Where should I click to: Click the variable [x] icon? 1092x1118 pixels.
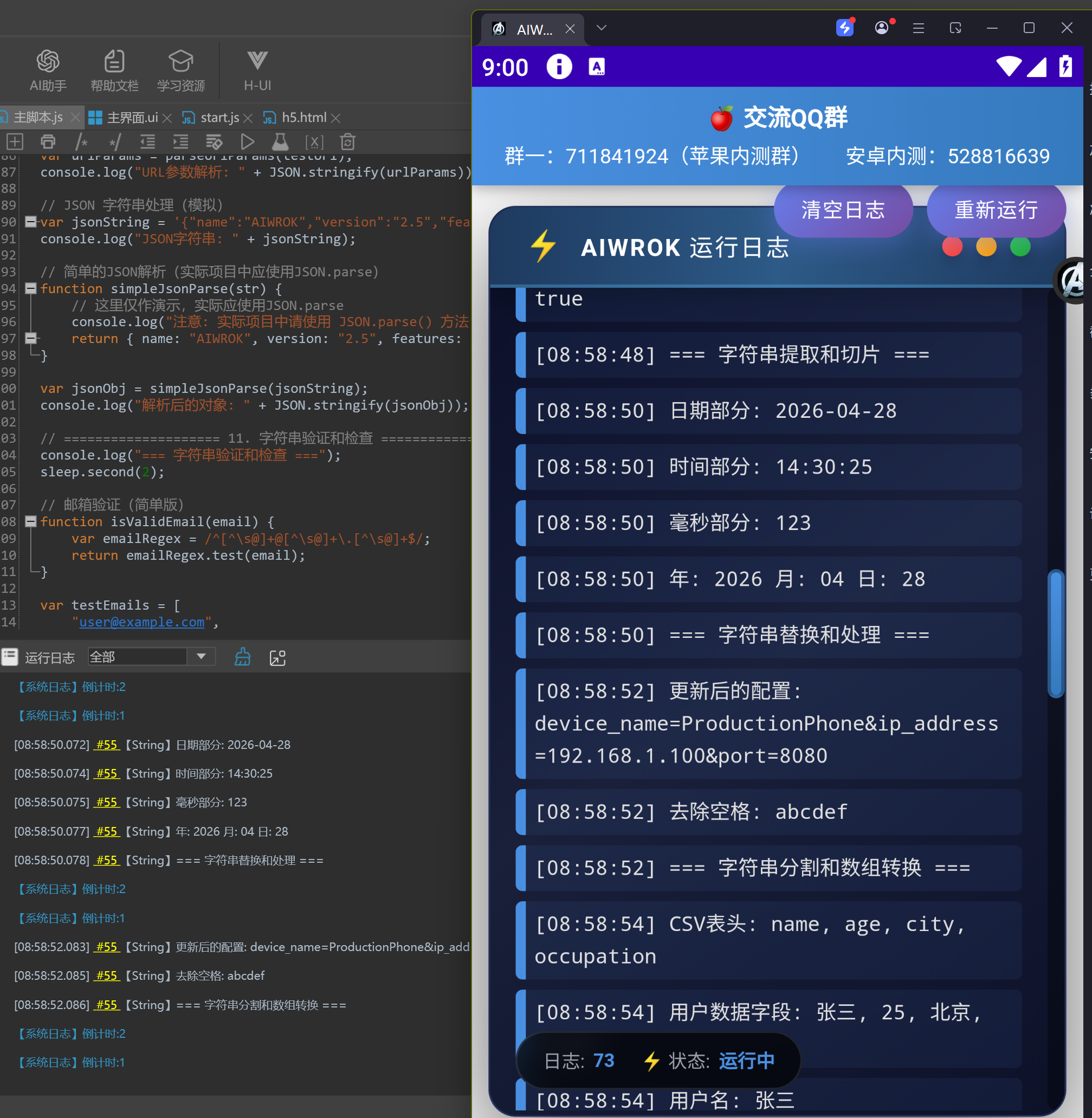click(314, 141)
